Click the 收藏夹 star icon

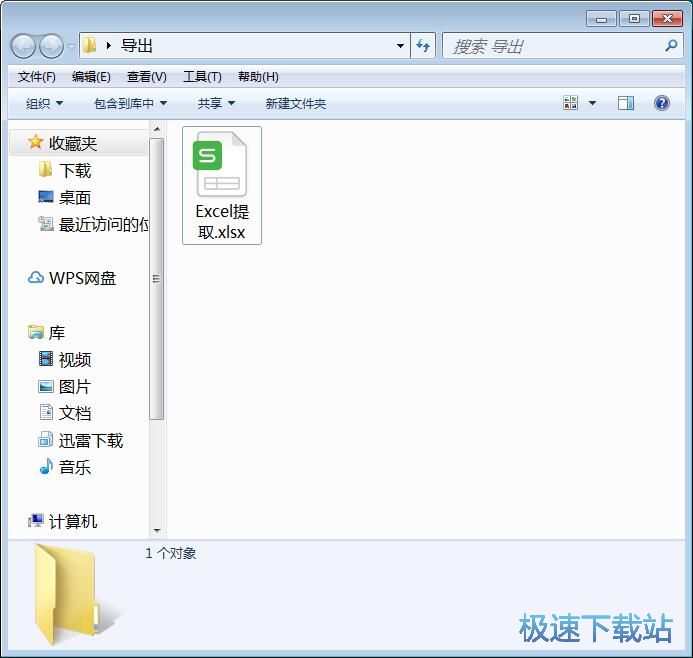[x=35, y=142]
